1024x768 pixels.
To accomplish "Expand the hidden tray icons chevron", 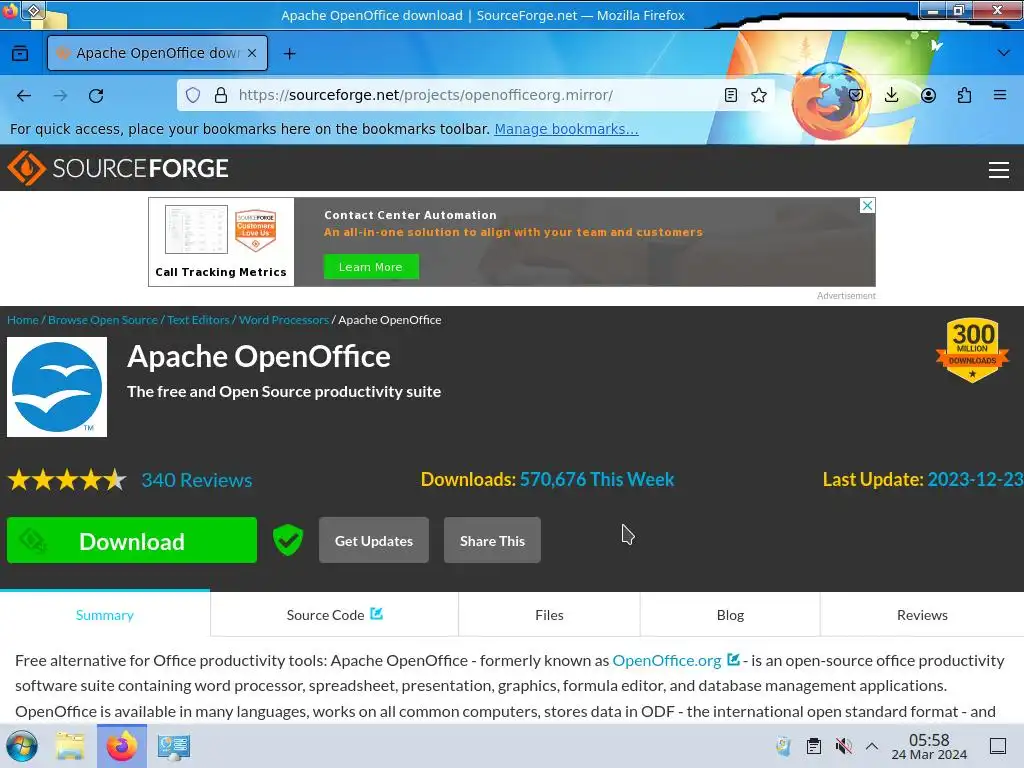I will coord(871,746).
